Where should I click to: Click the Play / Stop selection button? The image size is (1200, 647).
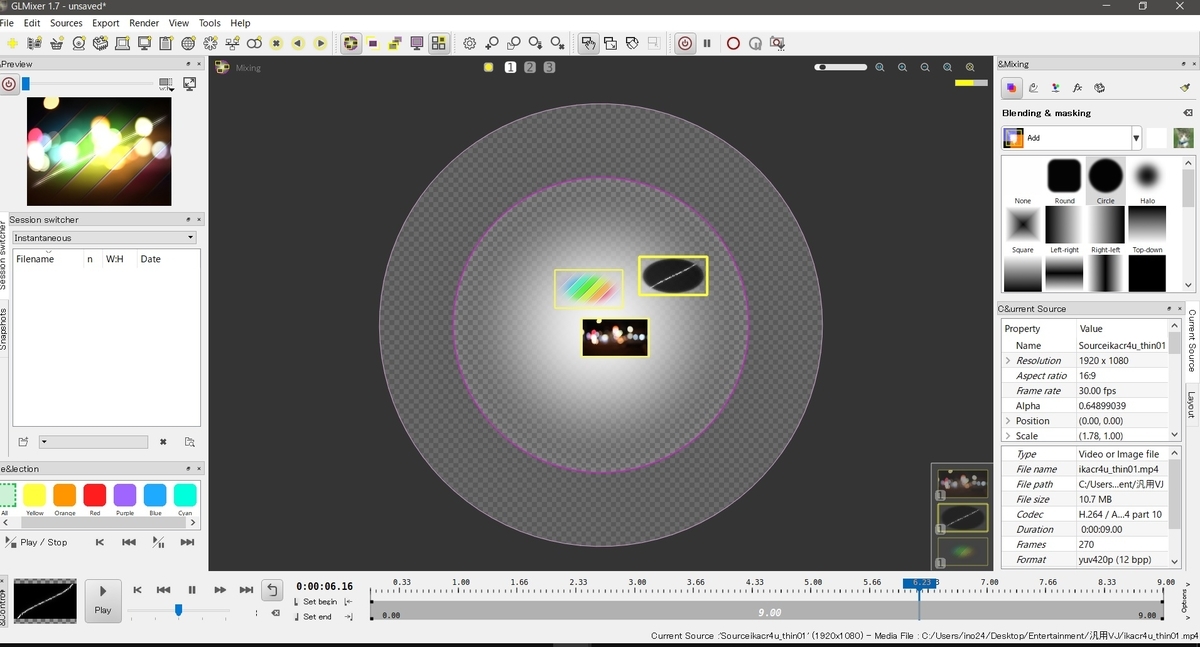click(x=36, y=542)
